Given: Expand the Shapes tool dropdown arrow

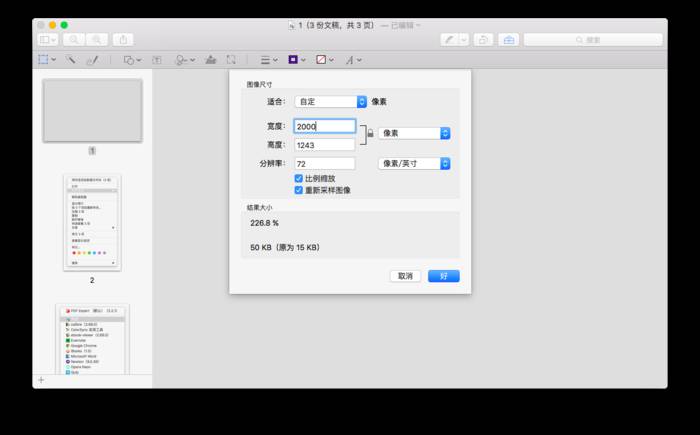Looking at the screenshot, I should [x=139, y=60].
